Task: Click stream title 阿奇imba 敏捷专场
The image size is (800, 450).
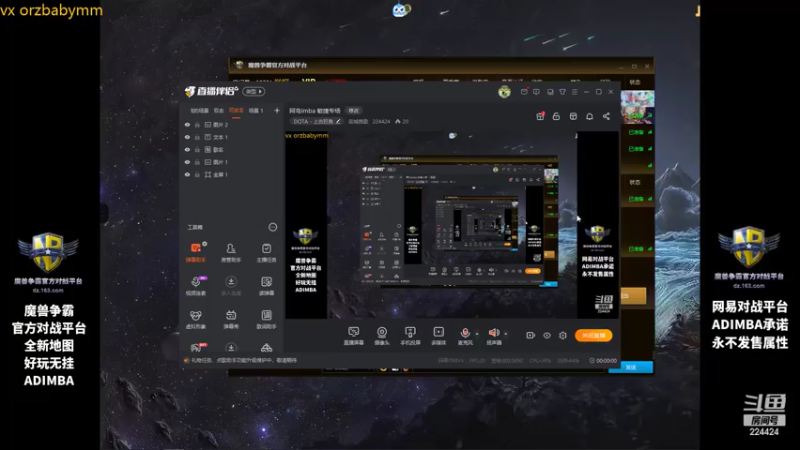Action: coord(315,110)
